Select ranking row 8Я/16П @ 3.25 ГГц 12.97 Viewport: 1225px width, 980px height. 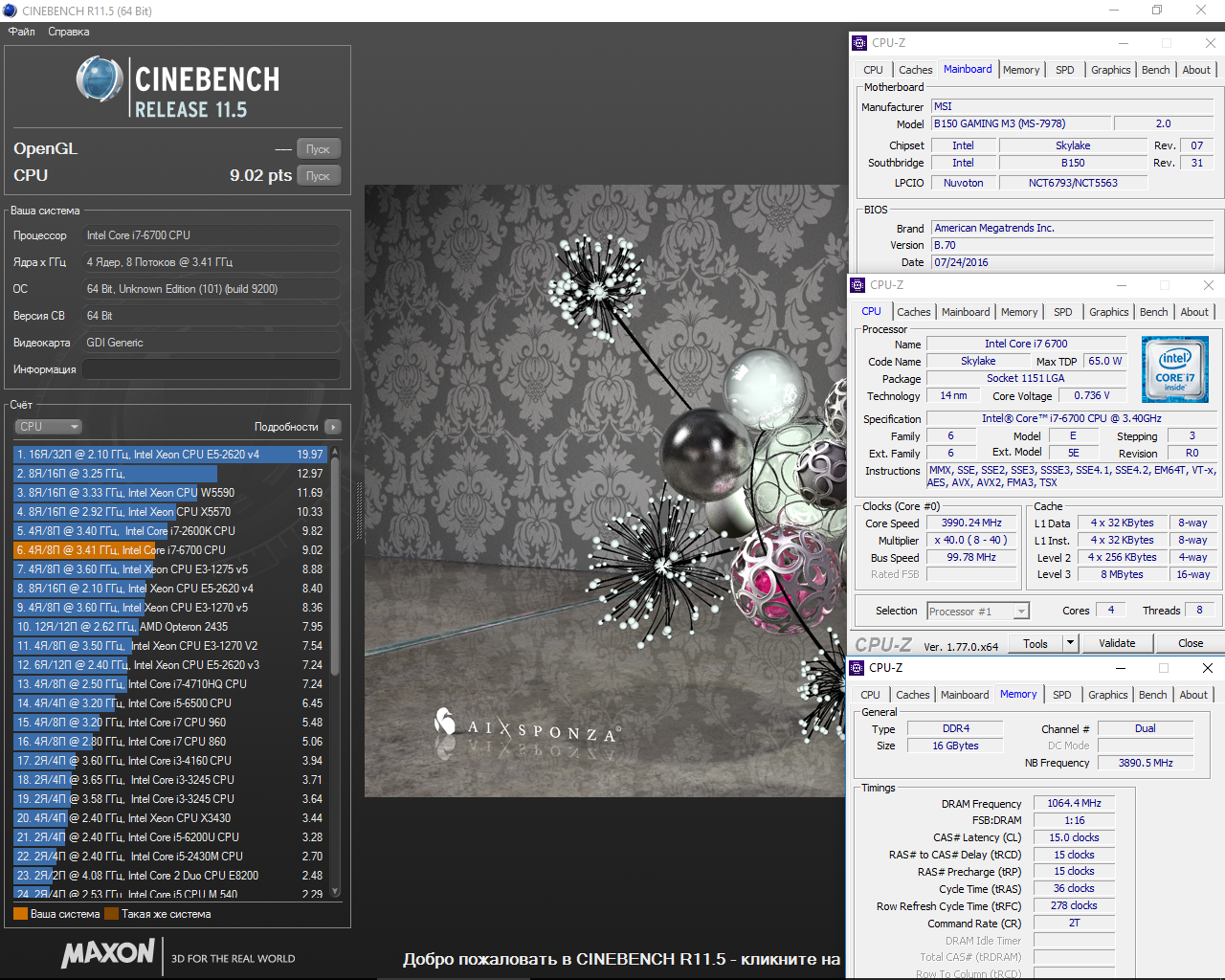coord(170,474)
